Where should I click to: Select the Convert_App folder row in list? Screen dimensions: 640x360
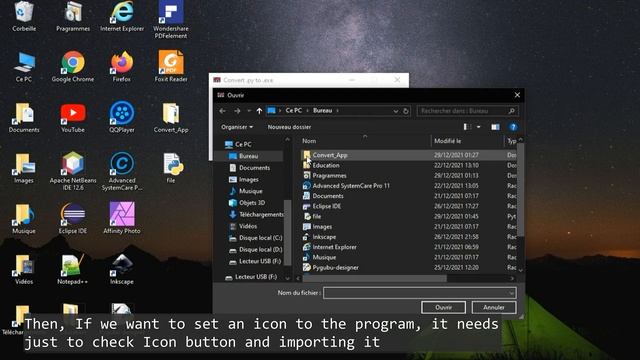click(409, 155)
